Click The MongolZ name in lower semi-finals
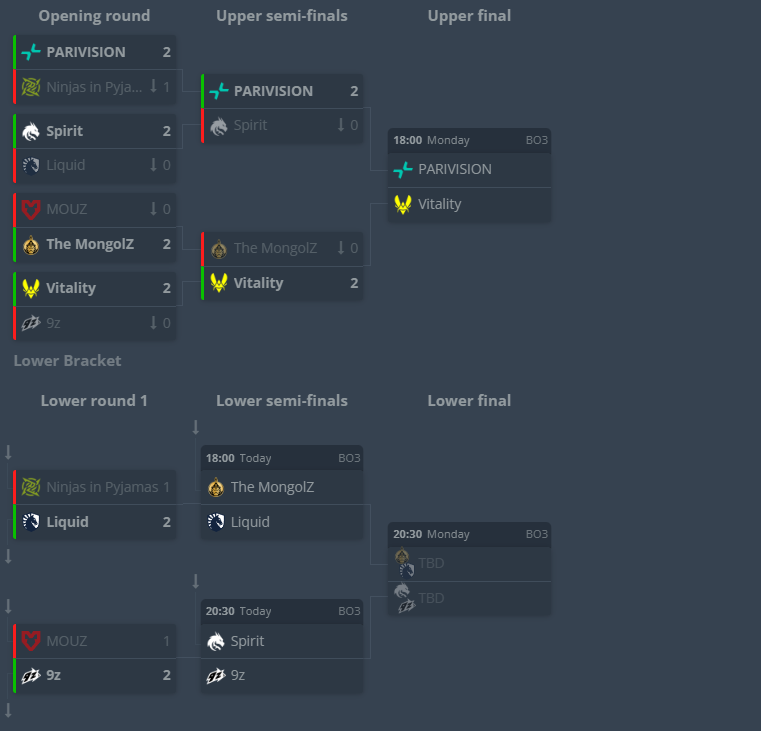The height and width of the screenshot is (731, 761). [272, 488]
